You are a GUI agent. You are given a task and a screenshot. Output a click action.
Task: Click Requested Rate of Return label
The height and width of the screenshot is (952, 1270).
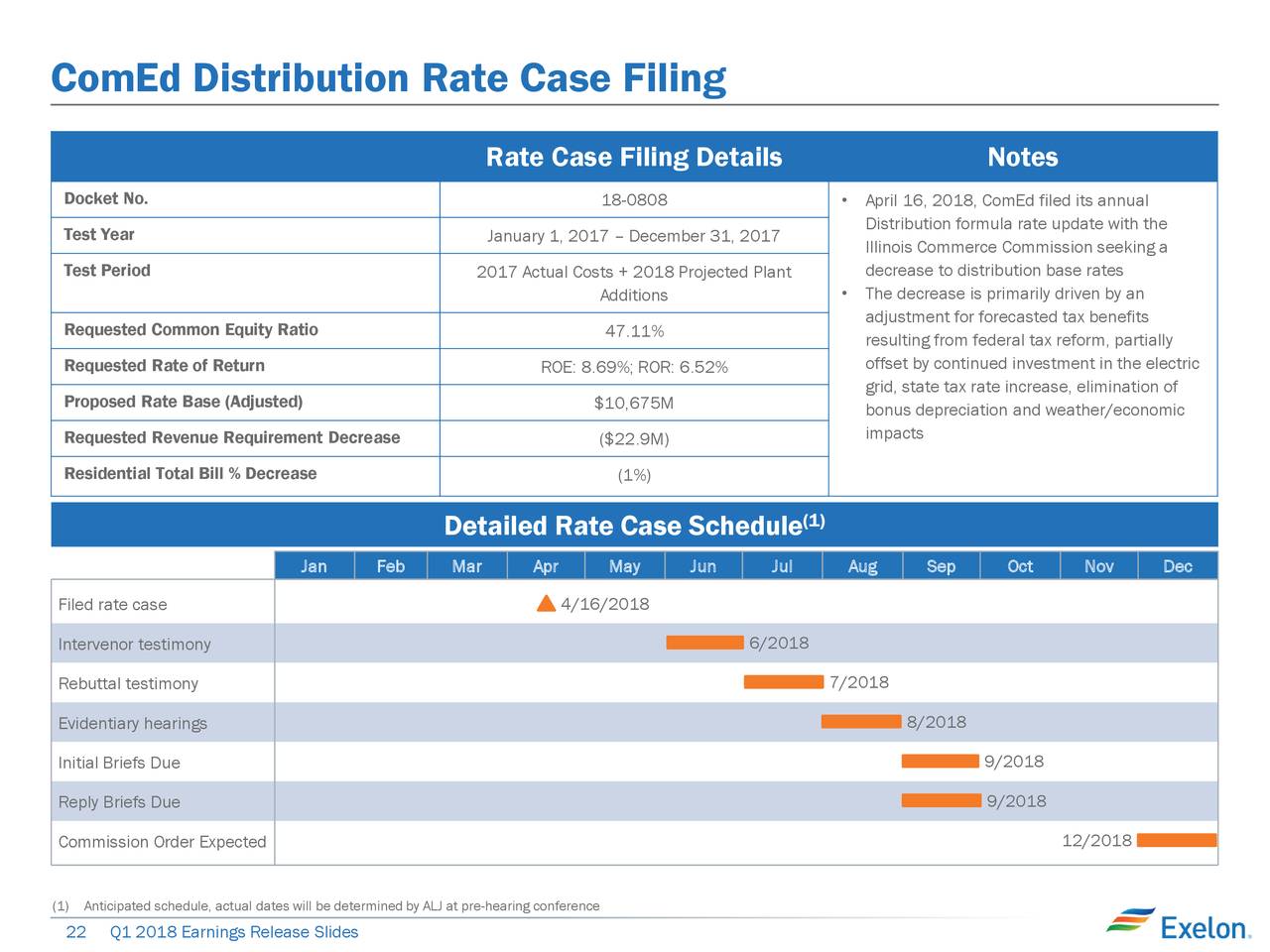click(165, 366)
